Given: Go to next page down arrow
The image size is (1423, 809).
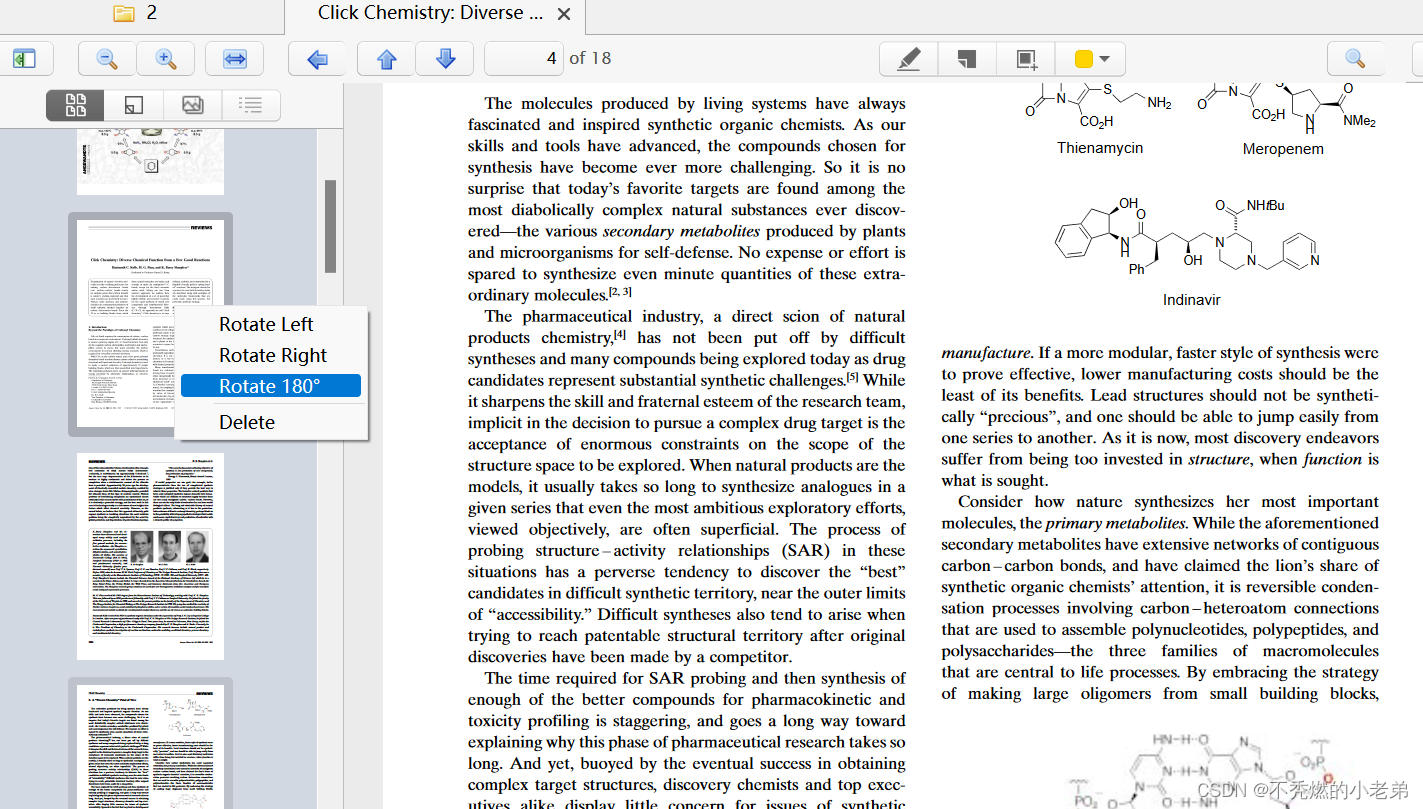Looking at the screenshot, I should pyautogui.click(x=446, y=59).
